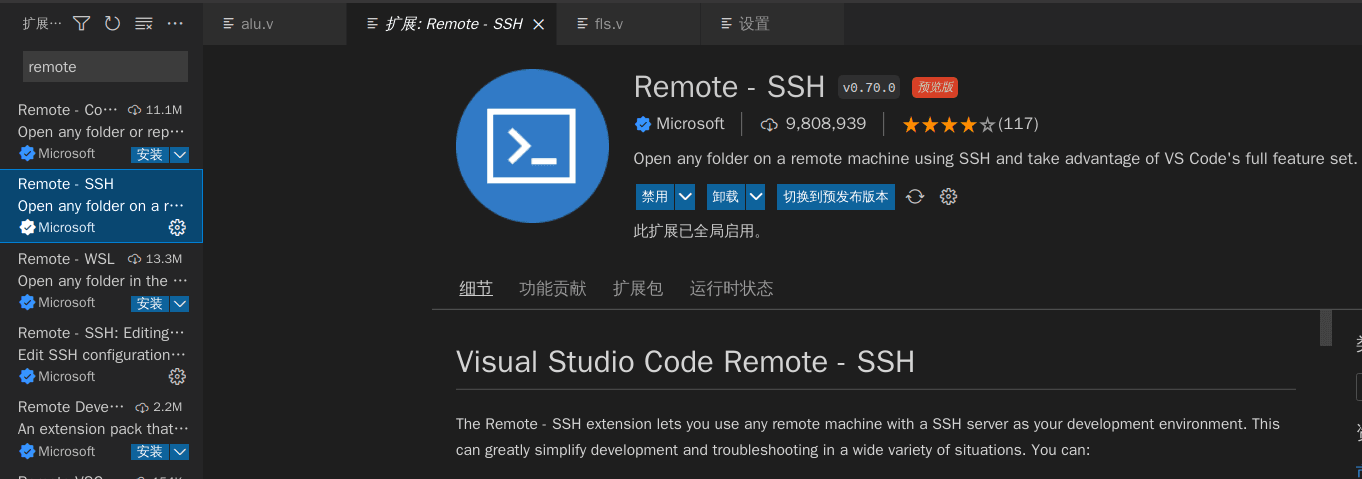Click the 此扩展已全局启用 status text
Viewport: 1362px width, 479px height.
click(x=698, y=232)
